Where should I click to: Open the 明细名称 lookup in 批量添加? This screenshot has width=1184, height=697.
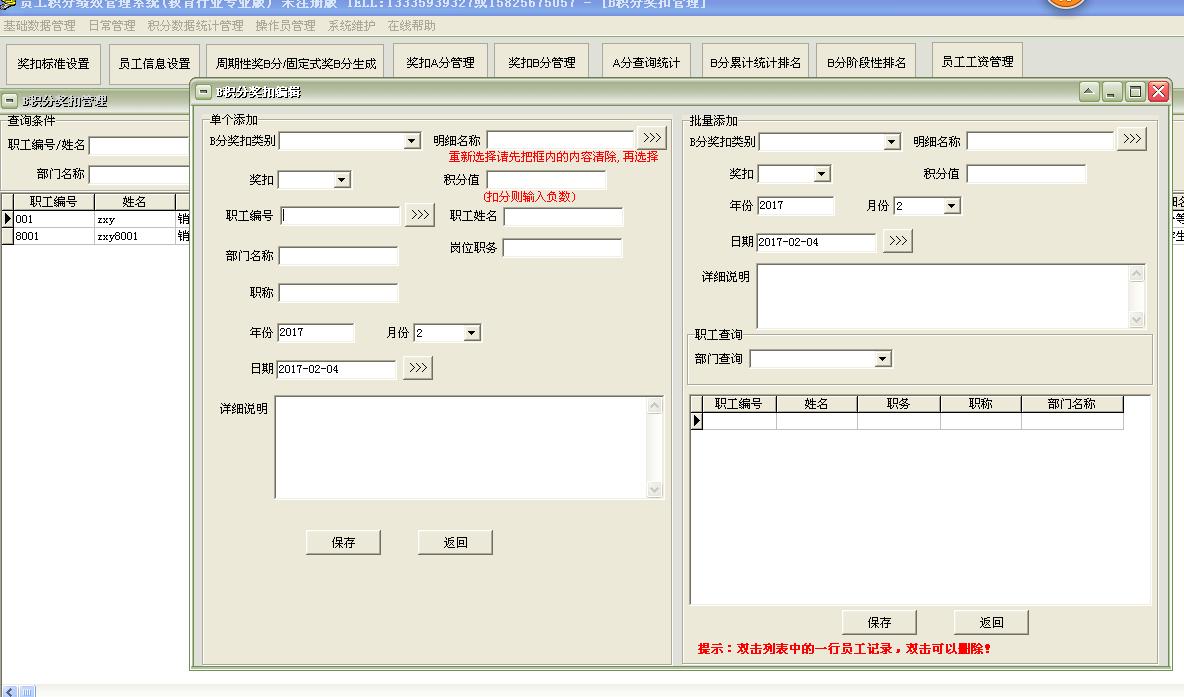[x=1131, y=140]
